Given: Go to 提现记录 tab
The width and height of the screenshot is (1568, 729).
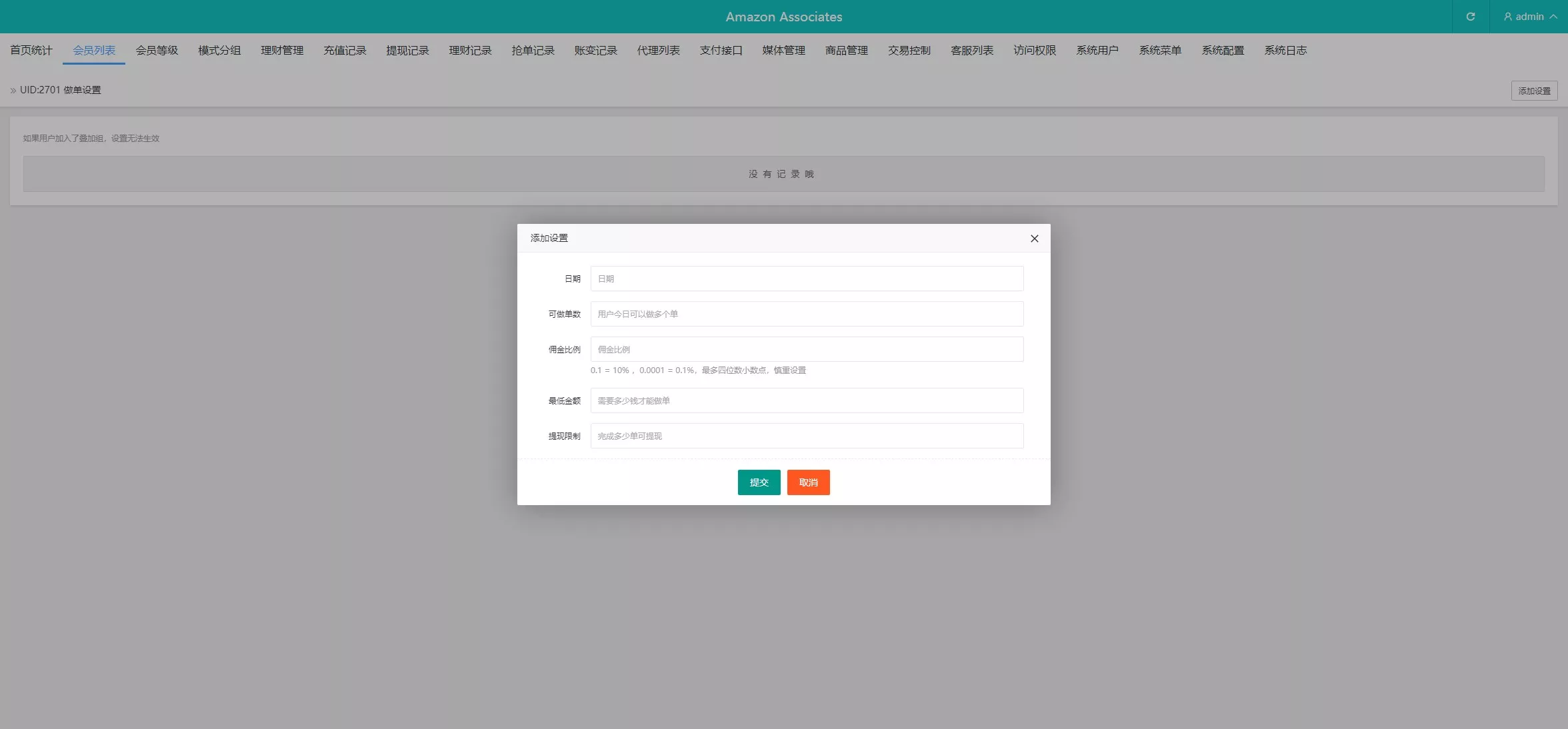Looking at the screenshot, I should point(407,51).
